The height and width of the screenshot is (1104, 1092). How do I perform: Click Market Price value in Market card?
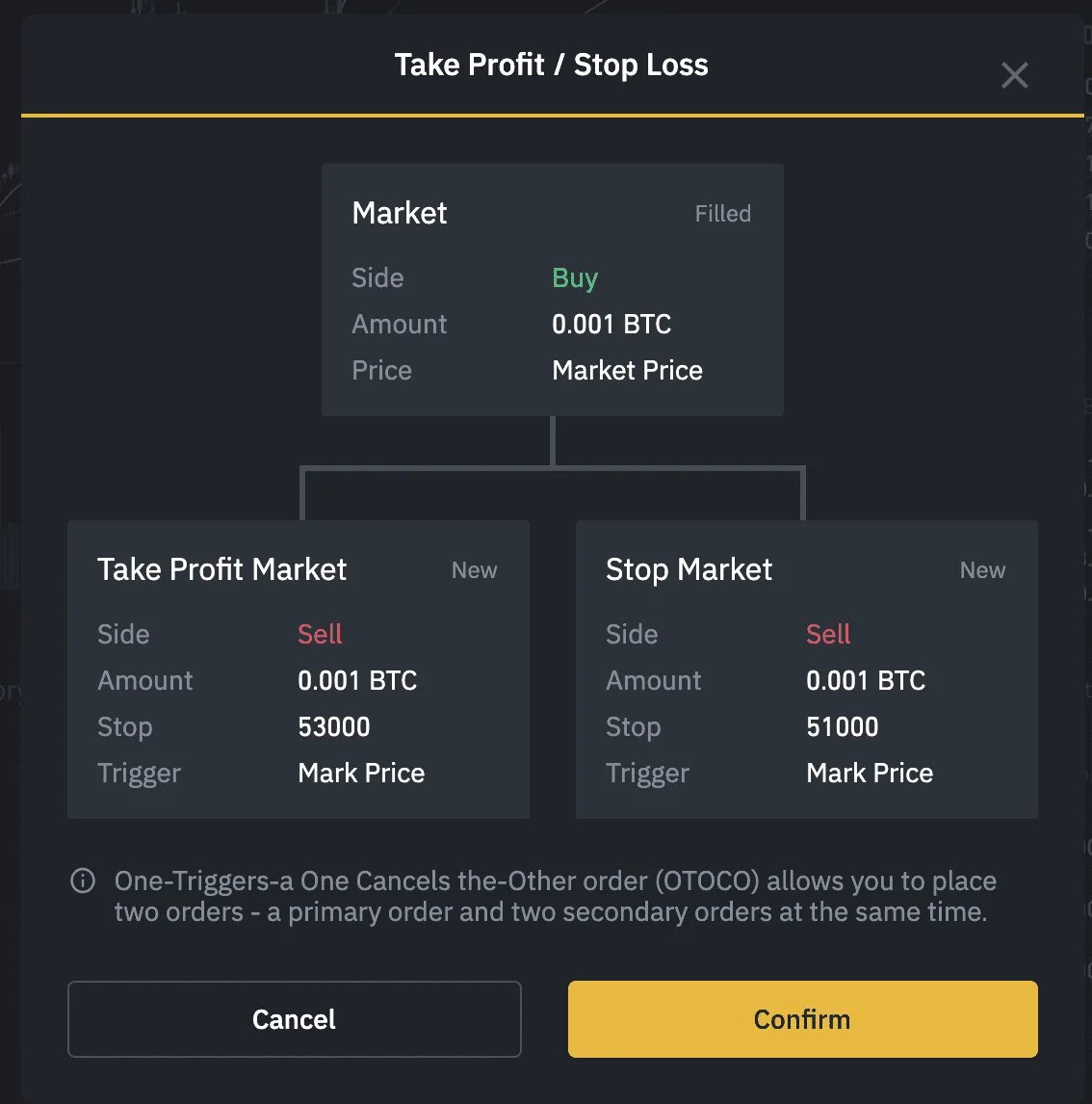627,370
